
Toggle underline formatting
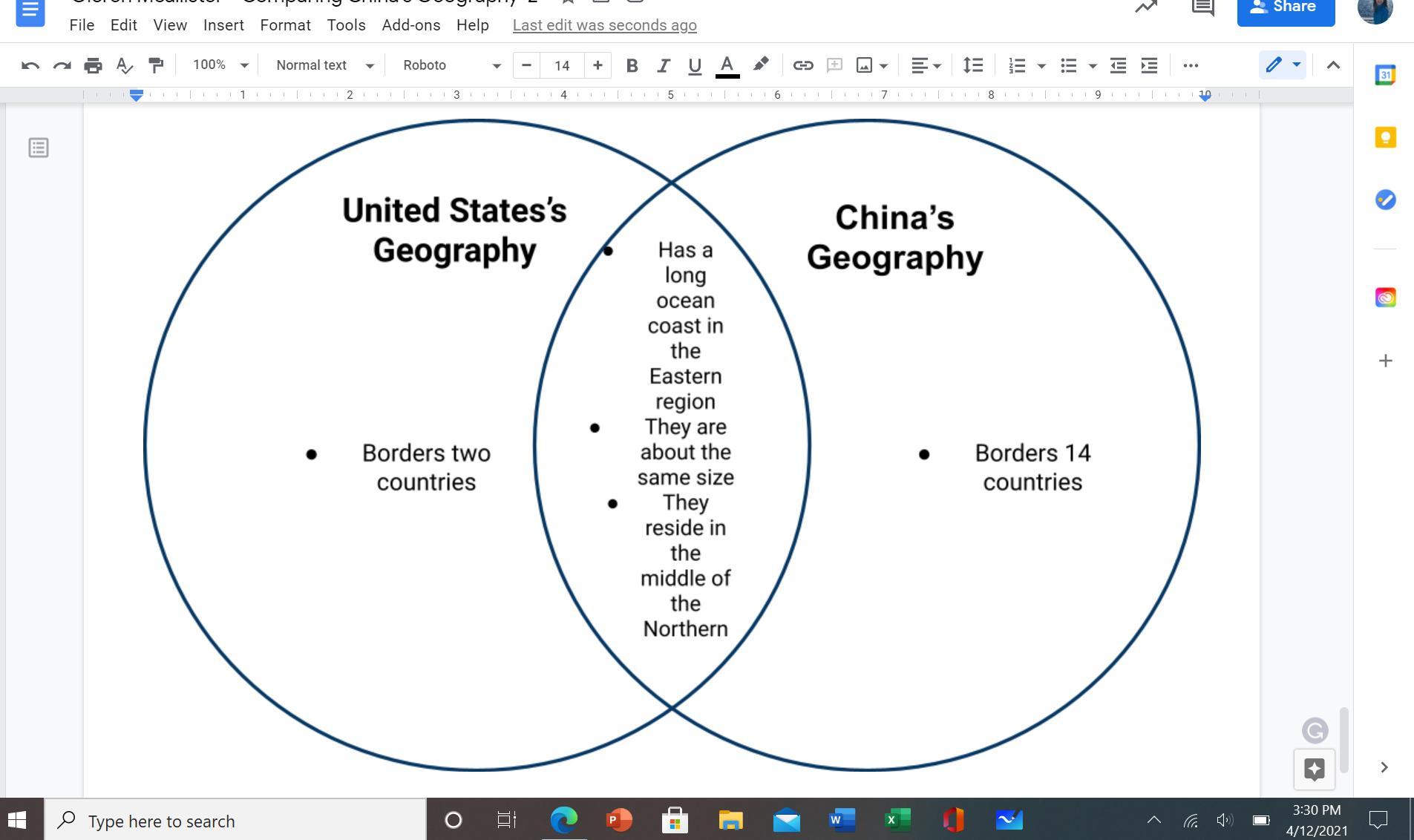695,65
